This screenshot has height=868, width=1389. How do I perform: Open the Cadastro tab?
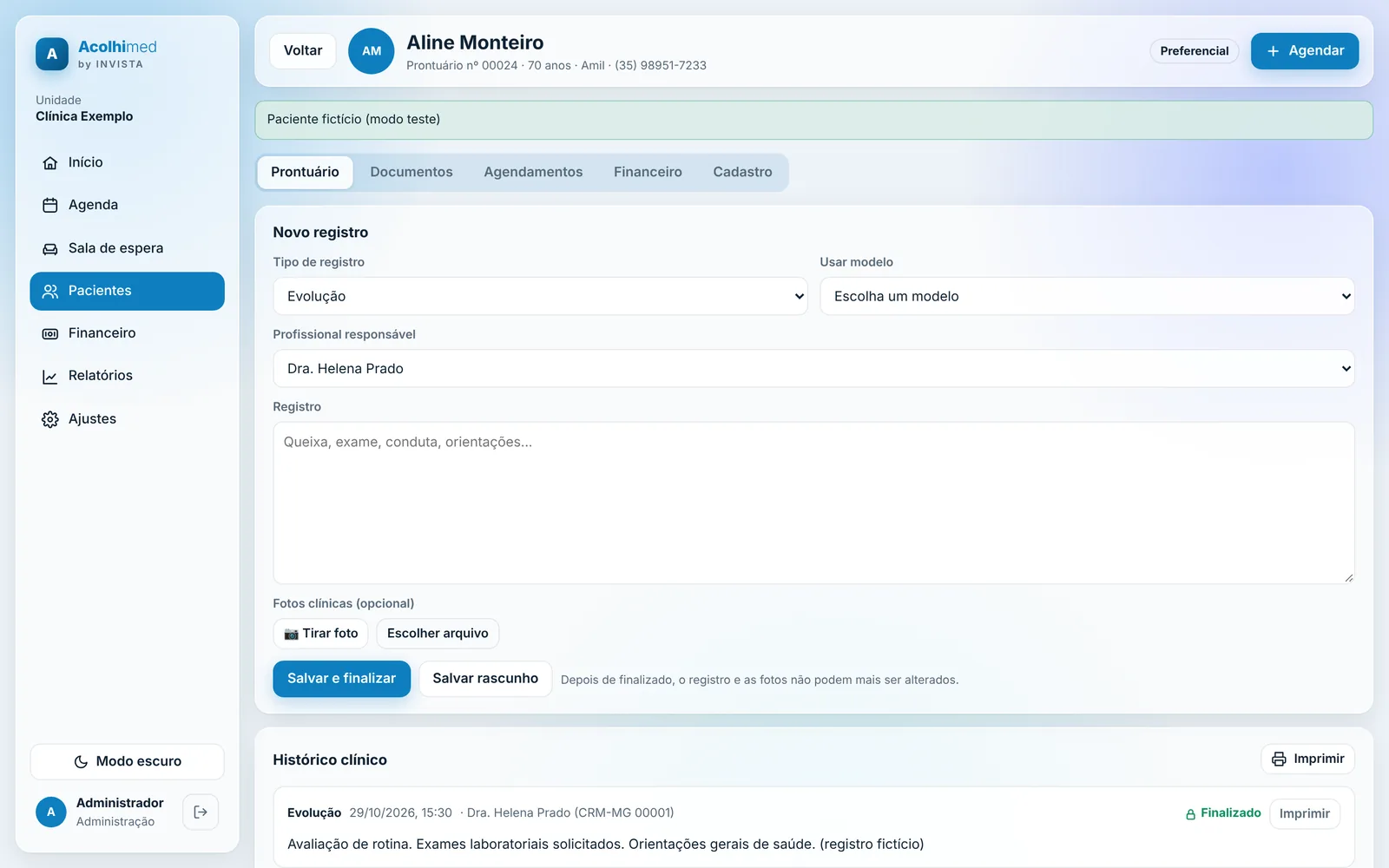click(742, 173)
